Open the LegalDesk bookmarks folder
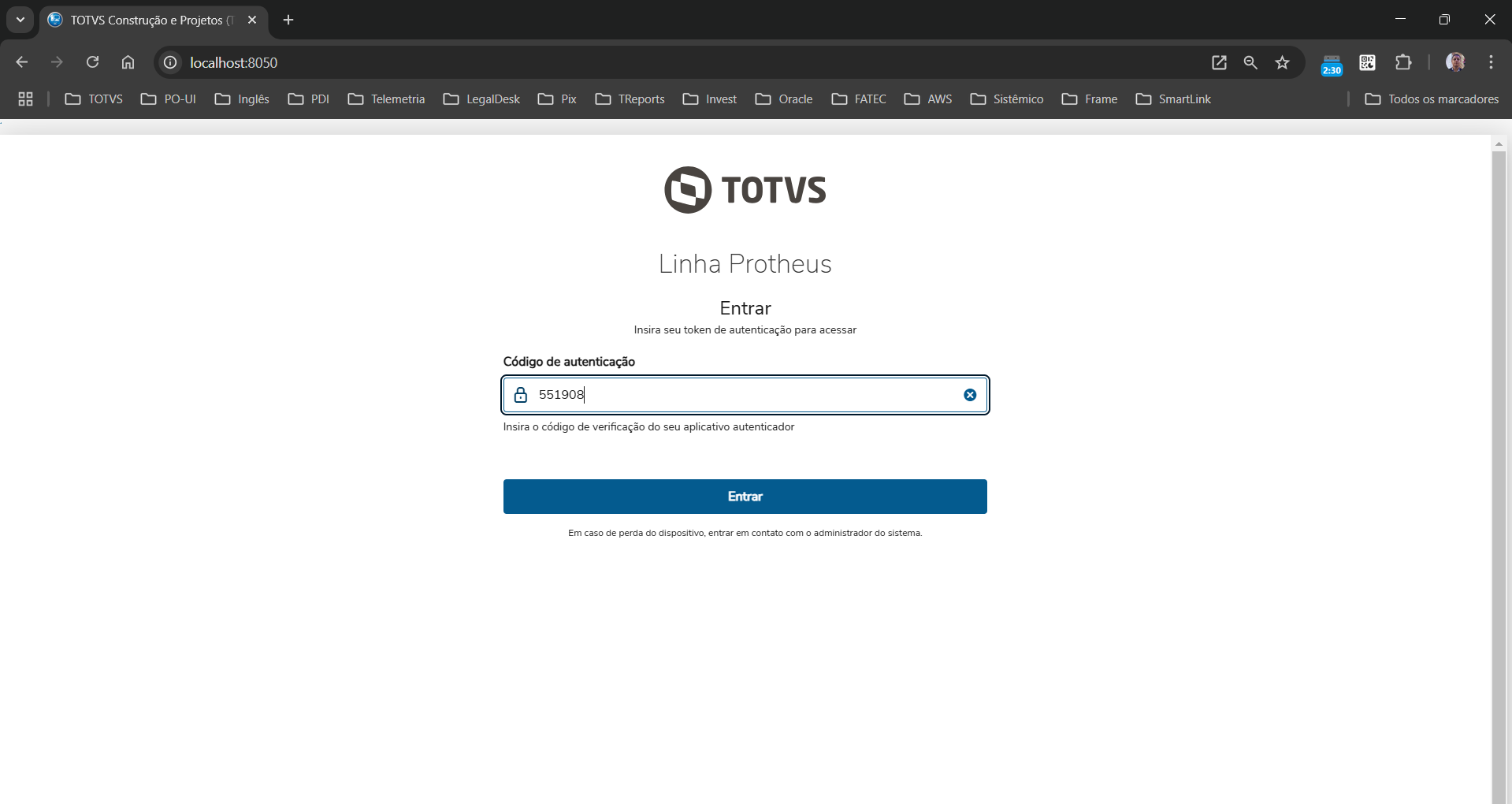 point(481,99)
